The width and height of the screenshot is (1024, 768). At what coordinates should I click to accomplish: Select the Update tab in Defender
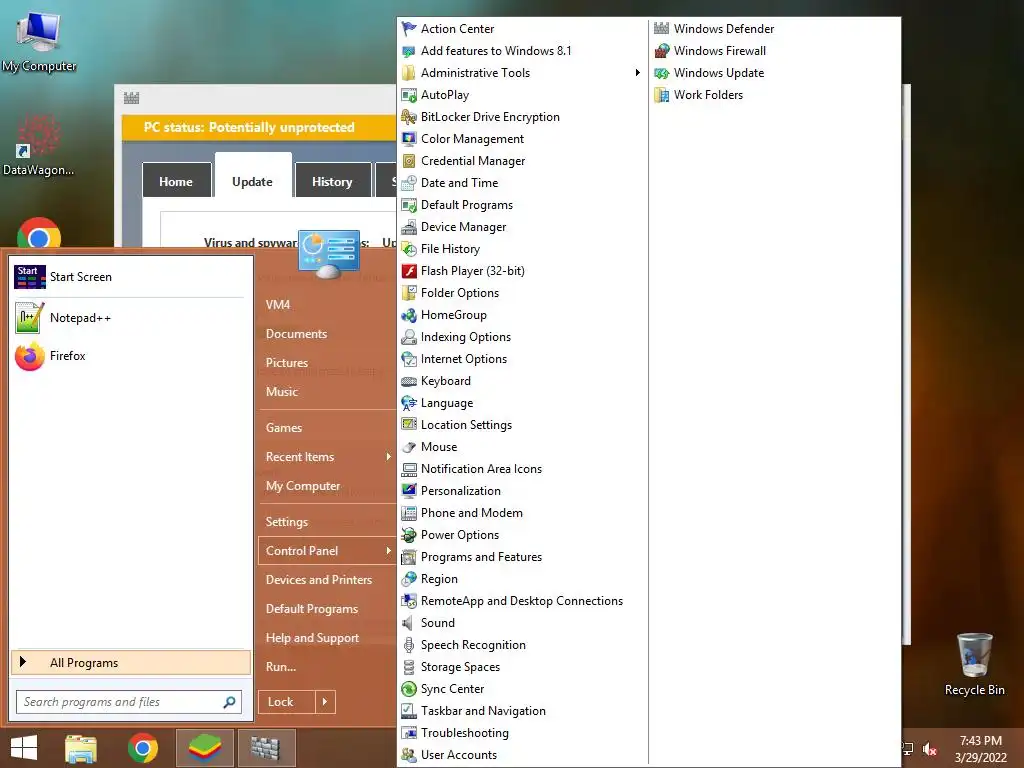tap(253, 178)
